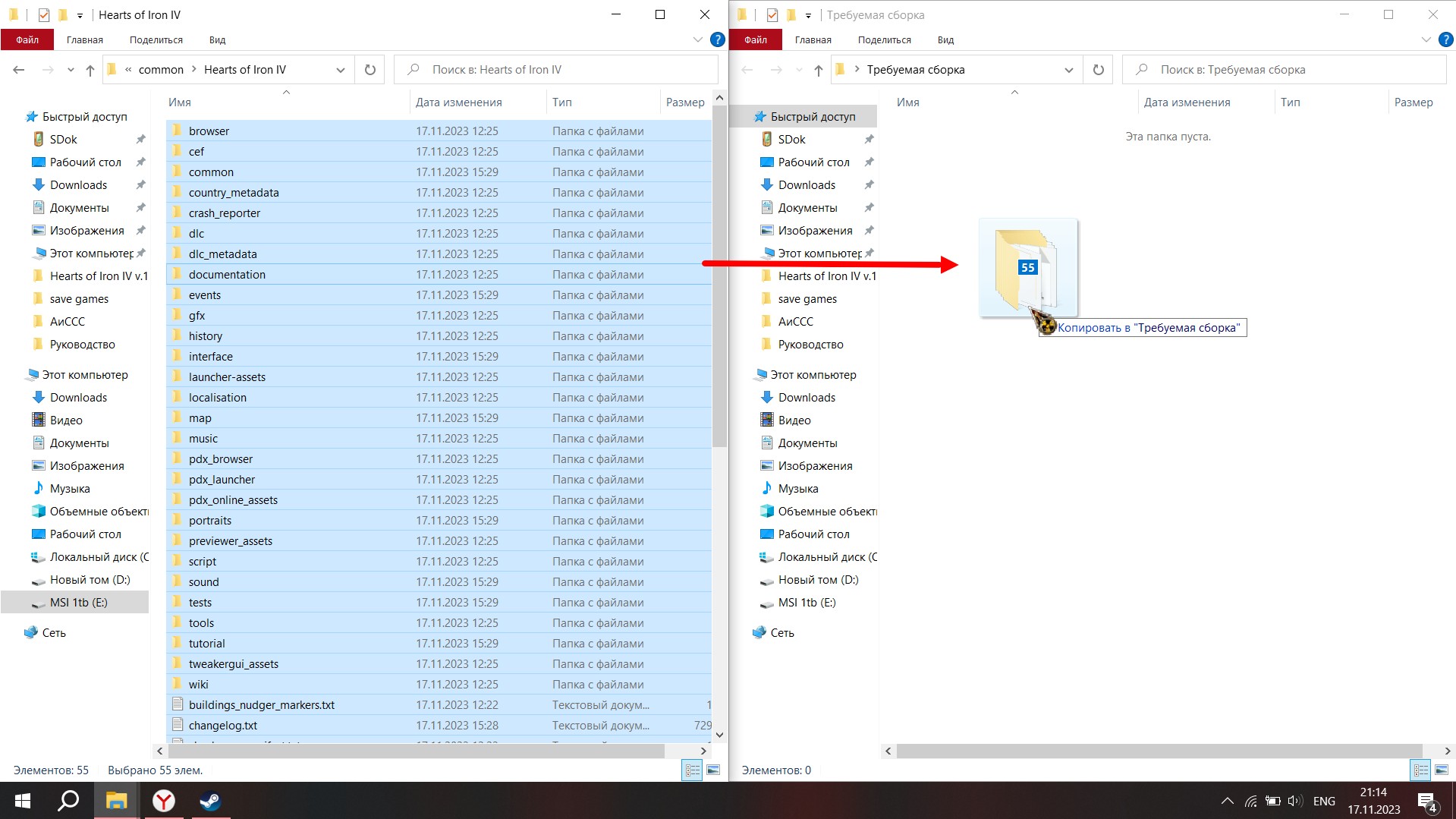Click properties icon in left title bar
Viewport: 1456px width, 819px height.
44,15
